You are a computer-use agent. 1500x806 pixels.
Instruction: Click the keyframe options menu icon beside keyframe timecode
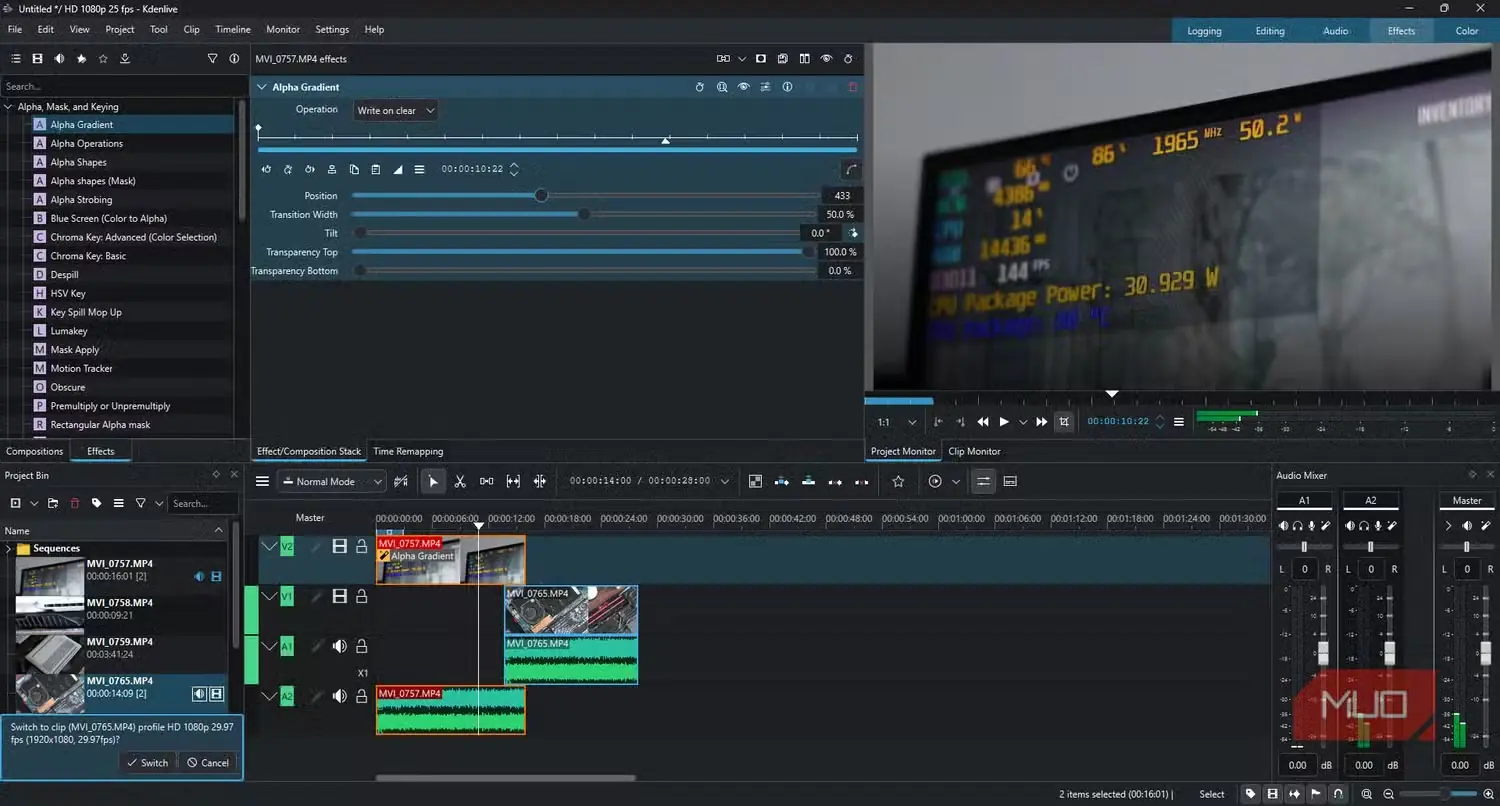pos(419,169)
